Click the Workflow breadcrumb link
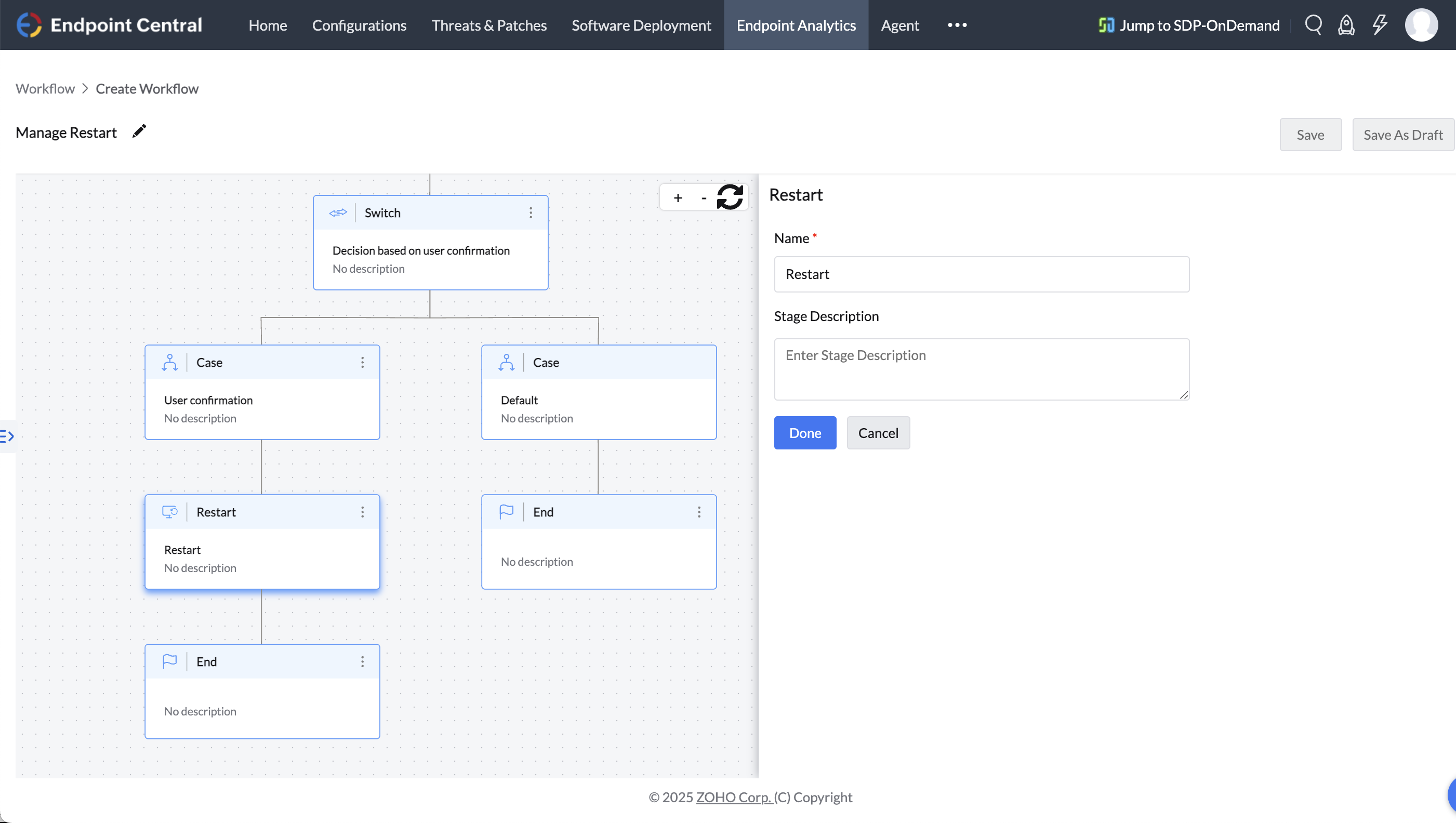The image size is (1456, 823). 45,89
